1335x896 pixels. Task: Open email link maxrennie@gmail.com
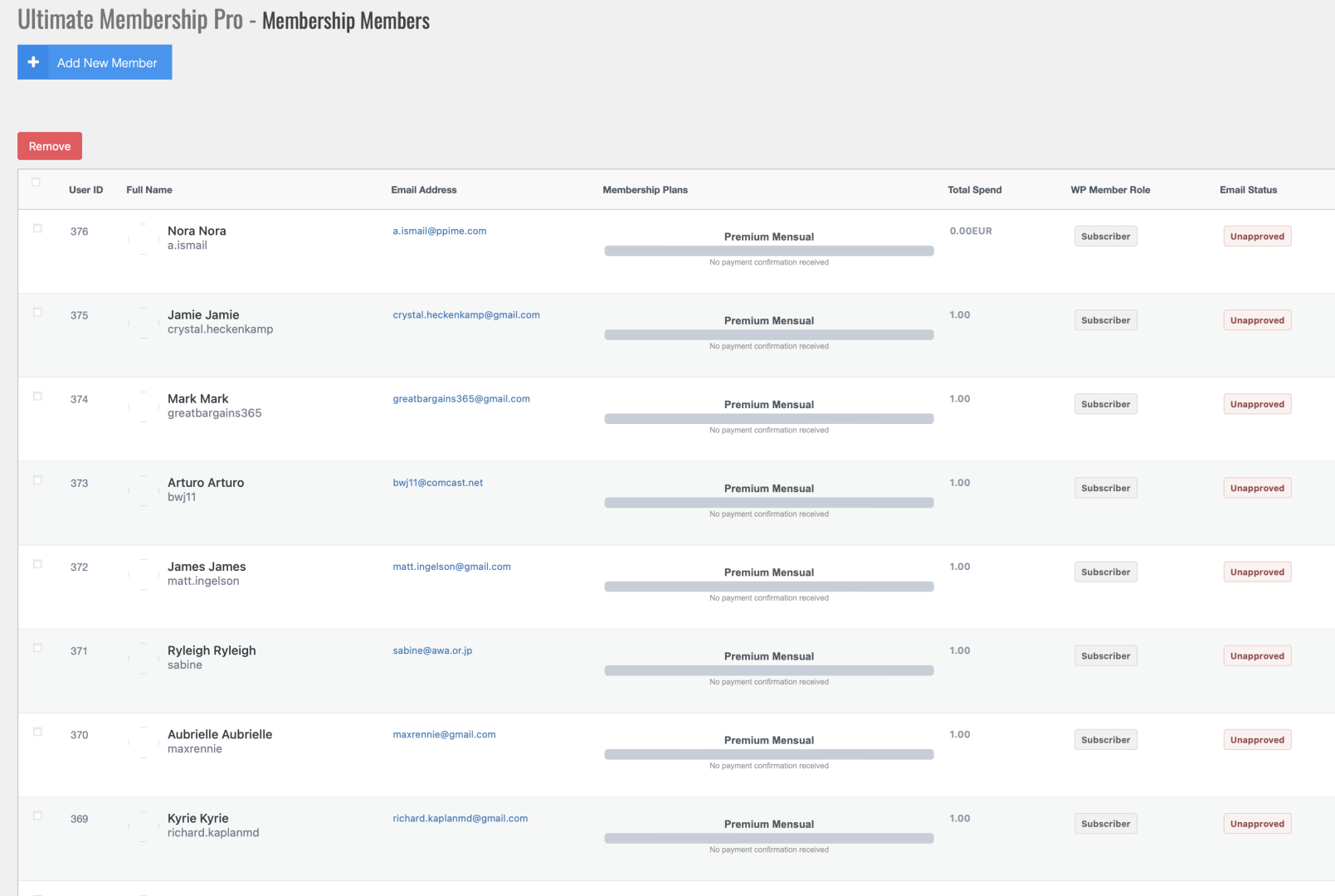(444, 734)
